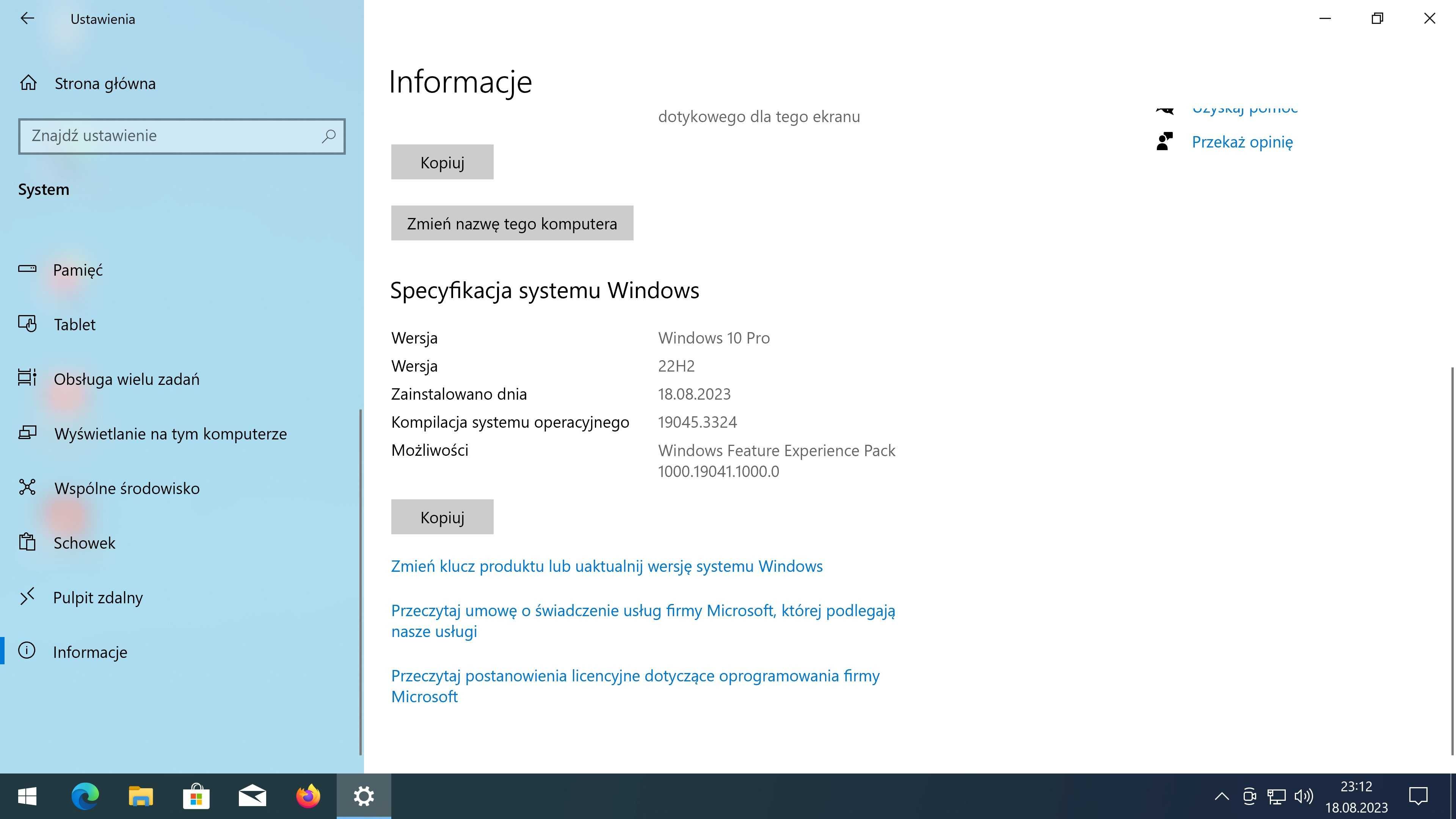The height and width of the screenshot is (819, 1456).
Task: Click Zmień nazwę tego komputera
Action: click(x=512, y=223)
